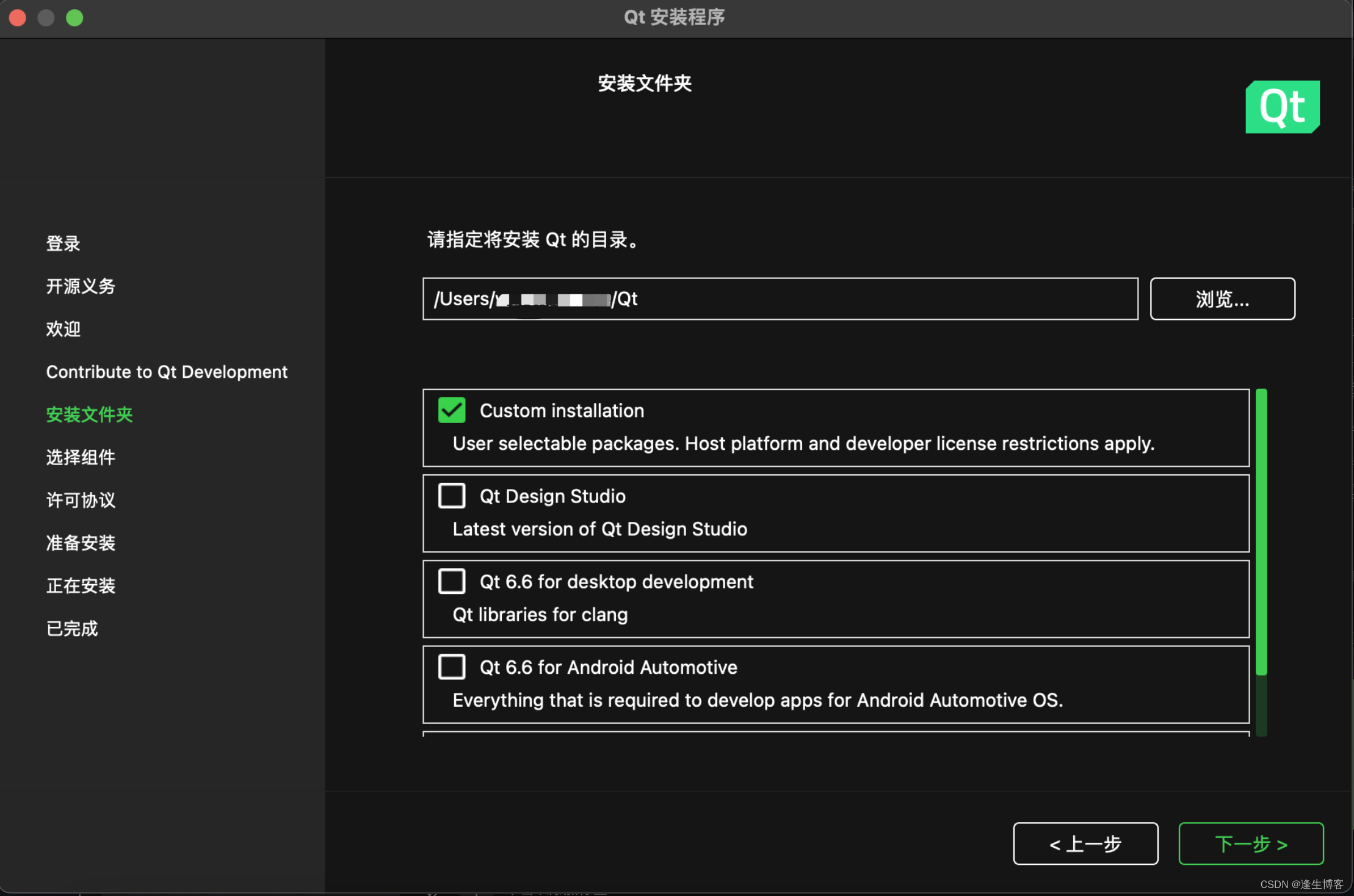Uncheck the Custom installation checkbox

(452, 410)
